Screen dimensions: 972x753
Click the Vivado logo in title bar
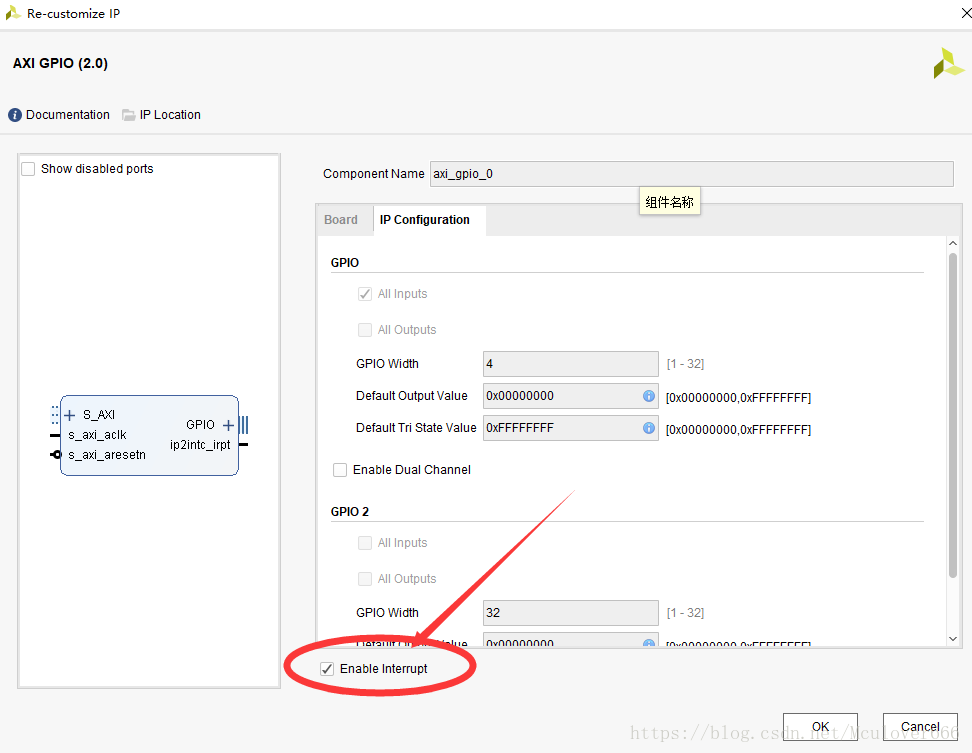point(12,13)
